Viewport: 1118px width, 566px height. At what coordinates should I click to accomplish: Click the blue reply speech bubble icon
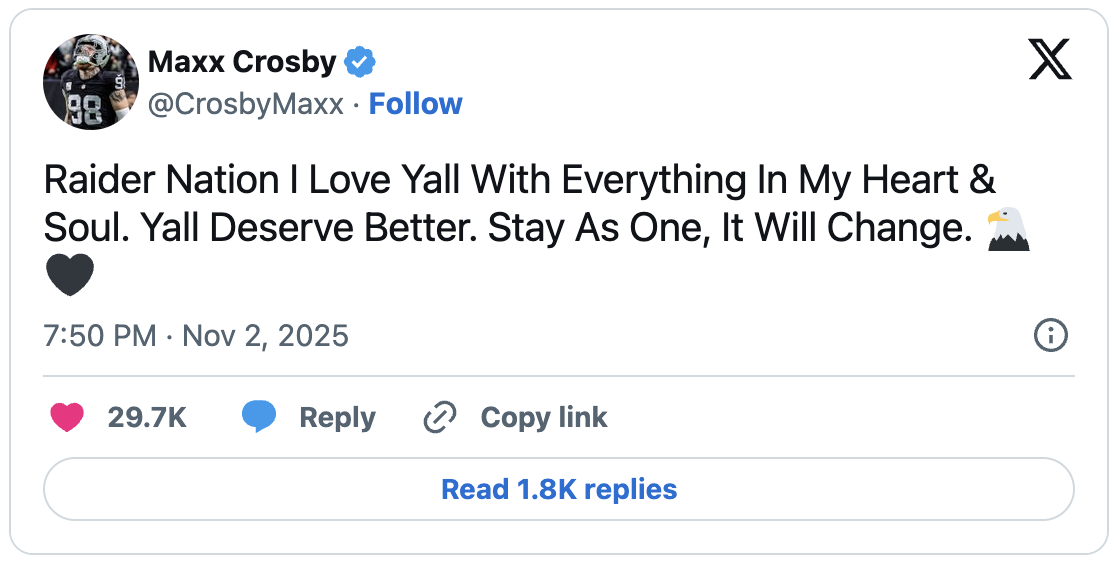tap(259, 417)
